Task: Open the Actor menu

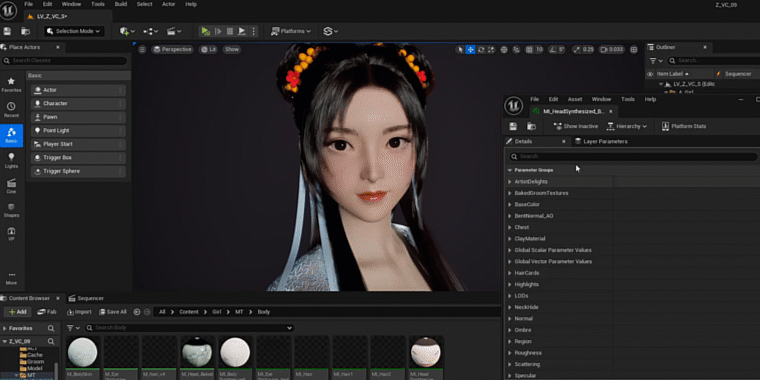Action: 168,4
